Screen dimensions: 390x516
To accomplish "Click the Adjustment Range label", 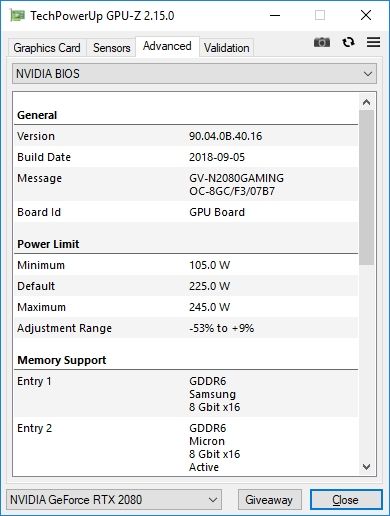I will [65, 328].
